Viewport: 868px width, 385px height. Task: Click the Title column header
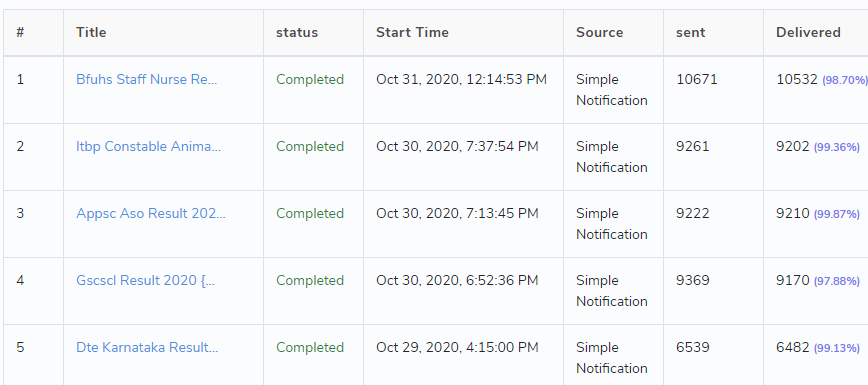click(91, 33)
